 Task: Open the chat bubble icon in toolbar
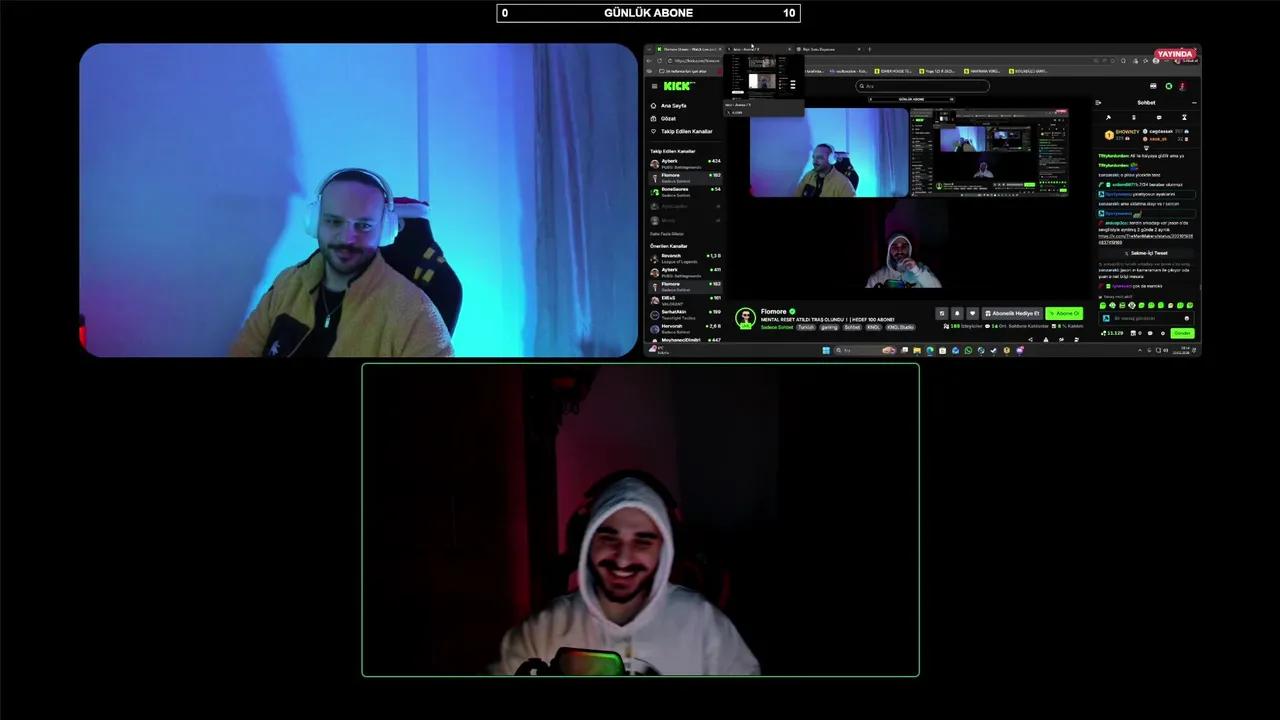[1159, 118]
